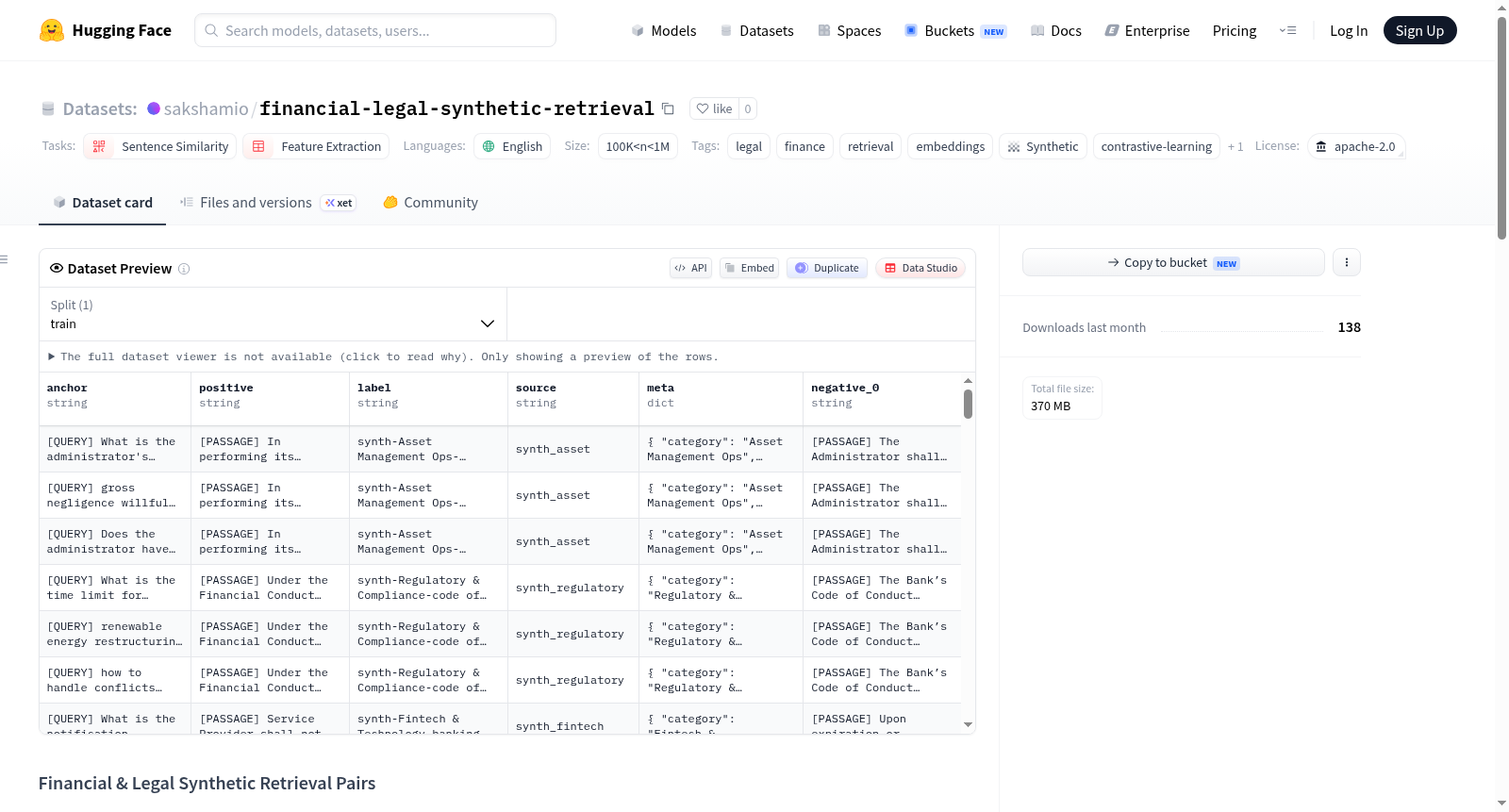Visit the Enterprise page
This screenshot has width=1509, height=812.
[1147, 30]
